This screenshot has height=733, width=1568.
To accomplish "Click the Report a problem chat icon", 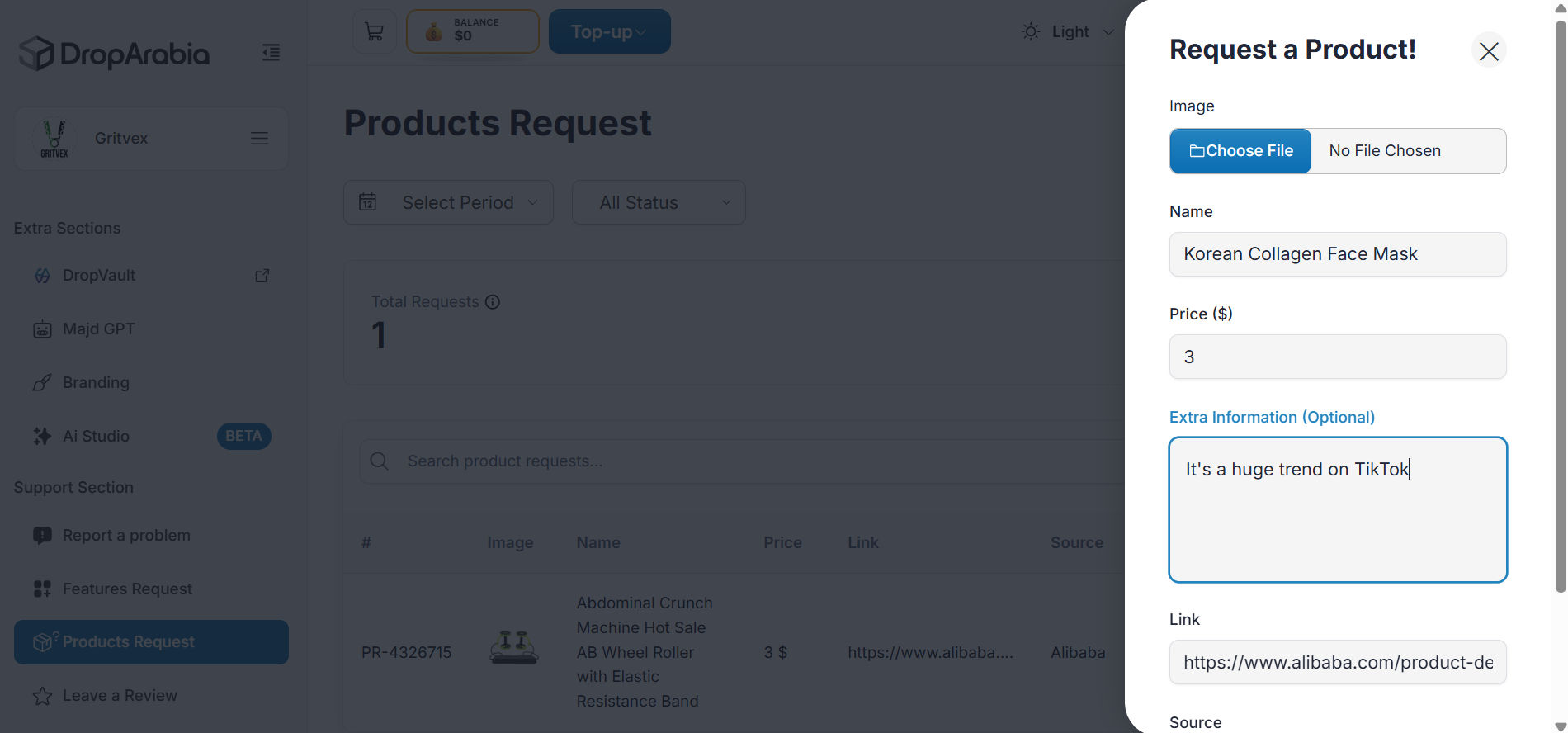I will (42, 536).
